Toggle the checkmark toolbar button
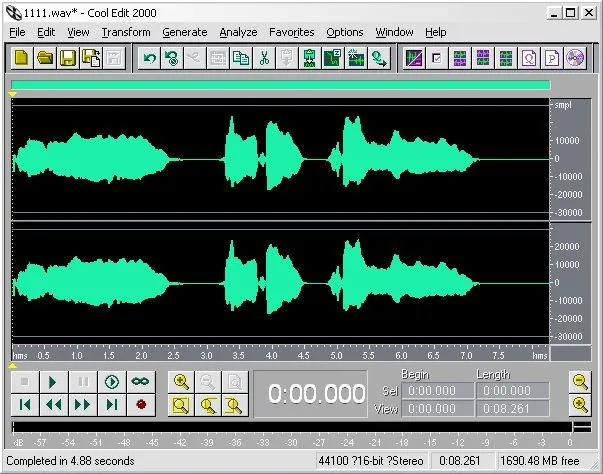This screenshot has width=603, height=474. [437, 58]
